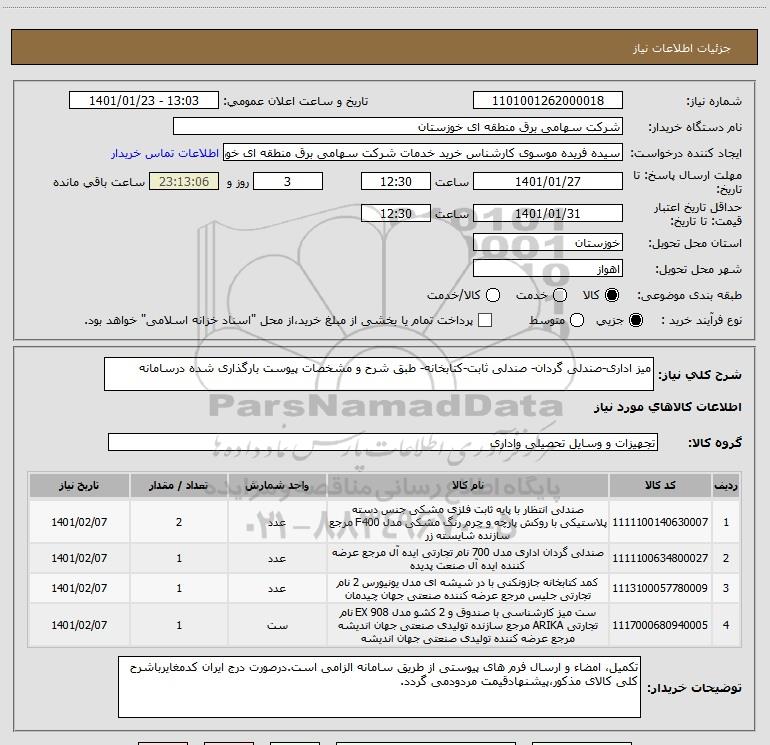Click the buyer organization name field
This screenshot has height=745, width=770.
click(x=397, y=127)
